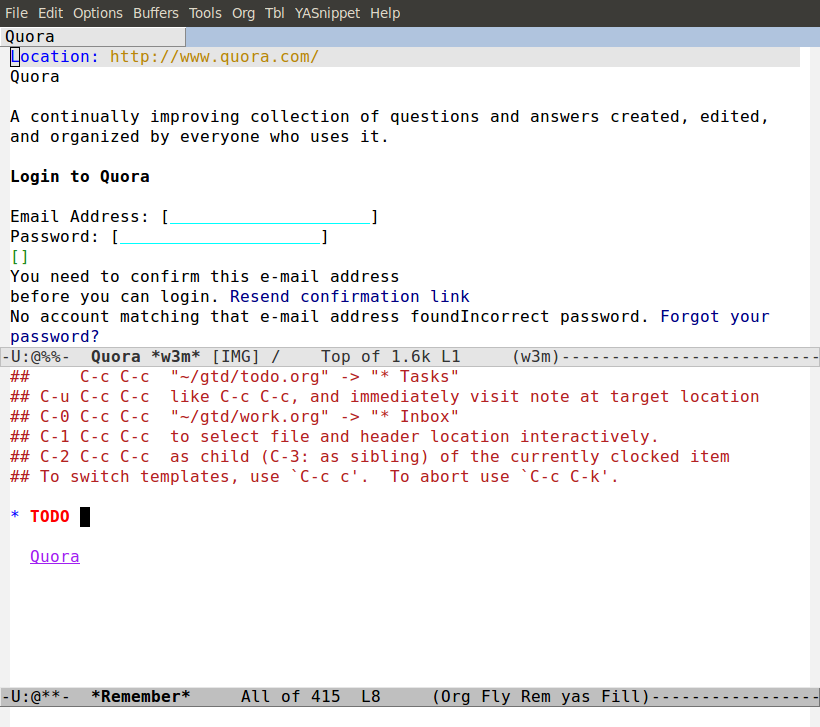
Task: Click the 'Login to Quora' heading
Action: pyautogui.click(x=80, y=177)
